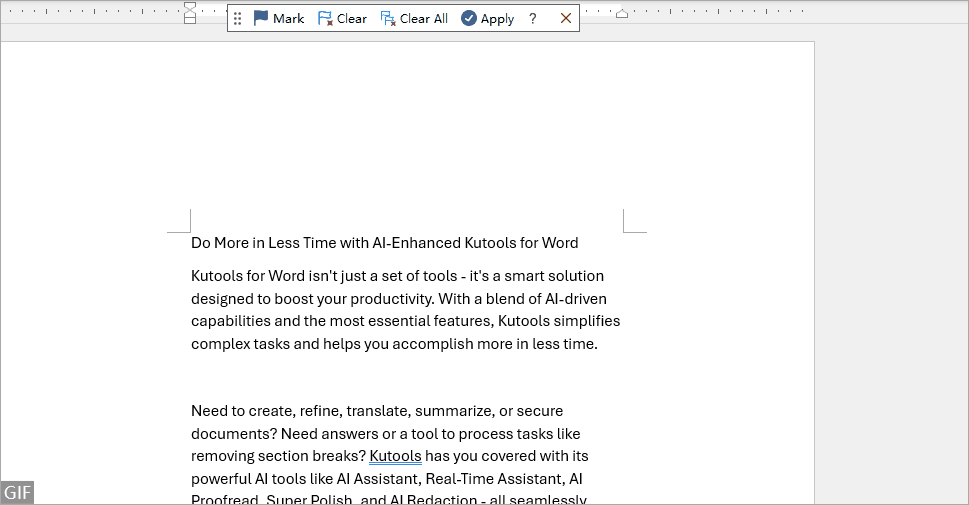This screenshot has width=969, height=505.
Task: Close the floating Mark toolbar
Action: (x=565, y=19)
